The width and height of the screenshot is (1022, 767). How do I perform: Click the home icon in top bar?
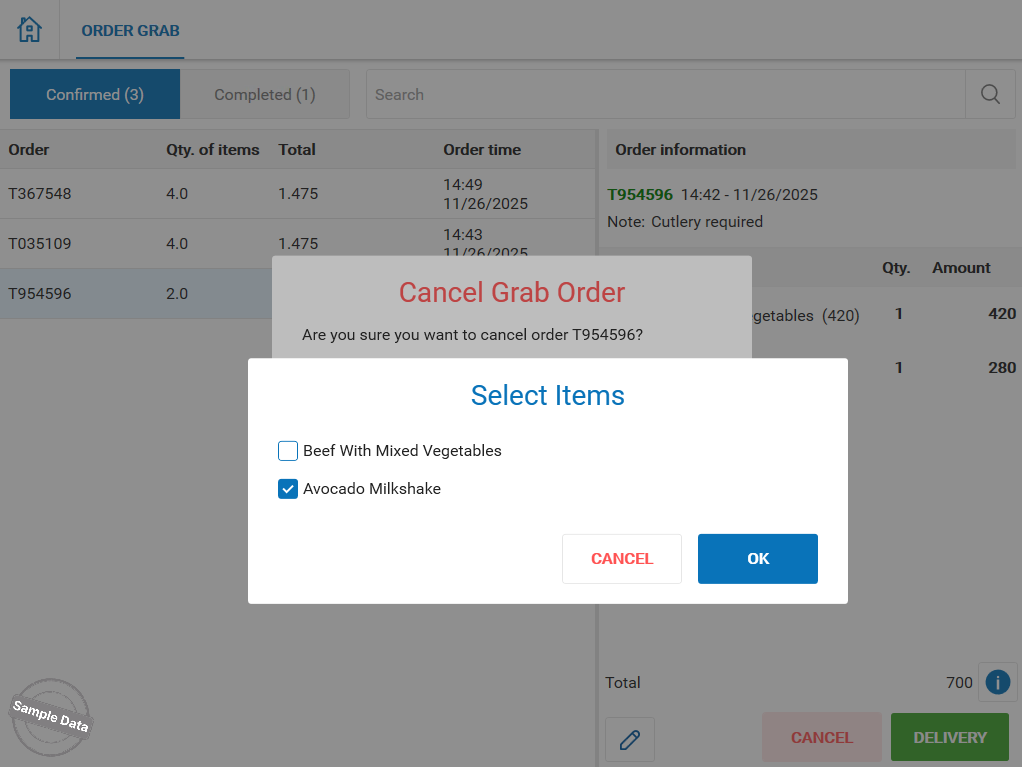click(30, 30)
